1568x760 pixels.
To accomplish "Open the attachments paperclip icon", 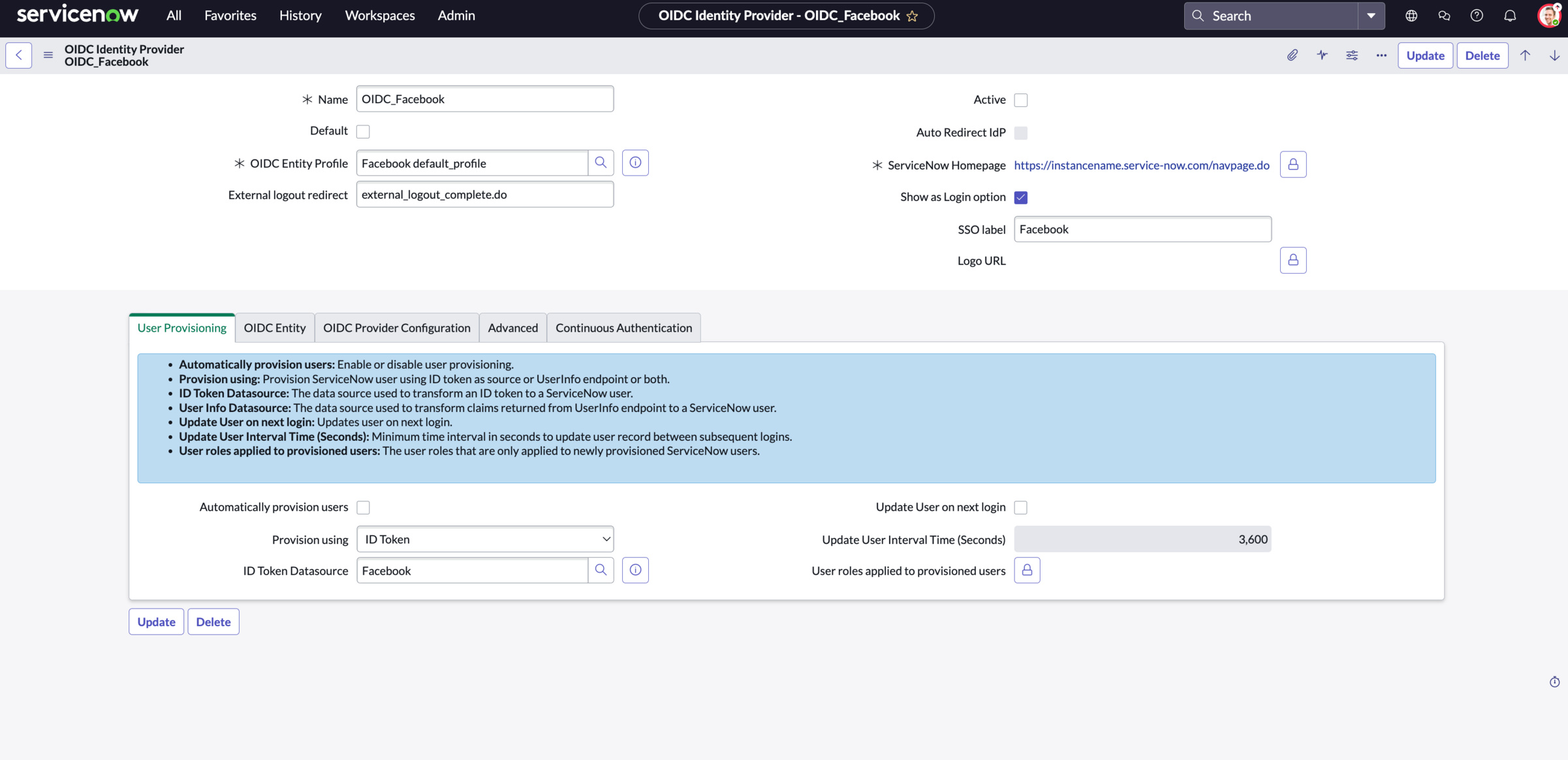I will coord(1293,55).
